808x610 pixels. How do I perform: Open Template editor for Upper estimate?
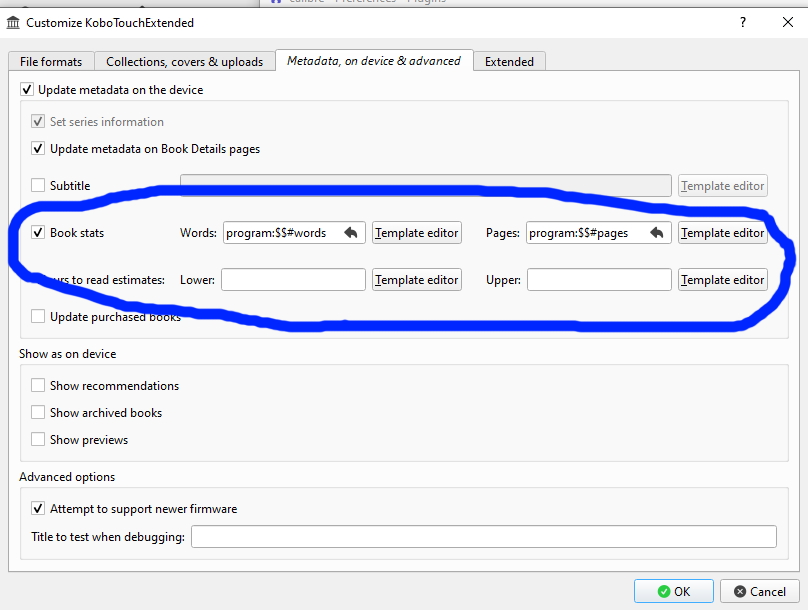[722, 280]
